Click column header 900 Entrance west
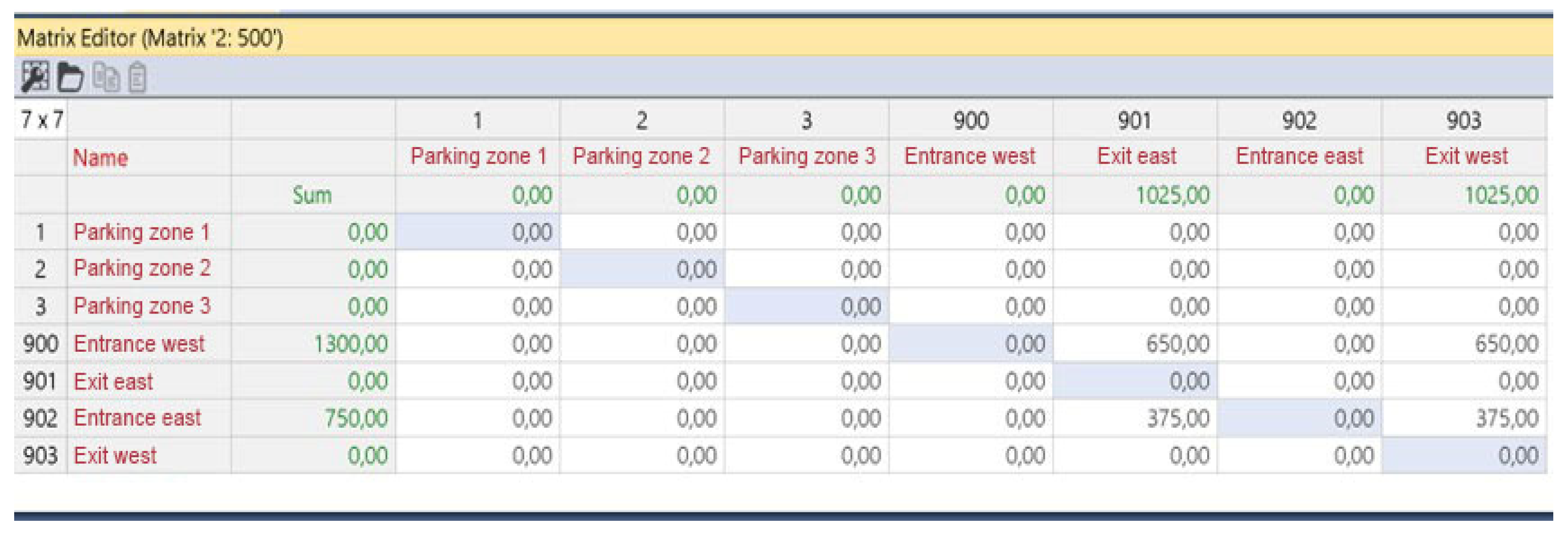This screenshot has height=536, width=1568. (x=971, y=120)
